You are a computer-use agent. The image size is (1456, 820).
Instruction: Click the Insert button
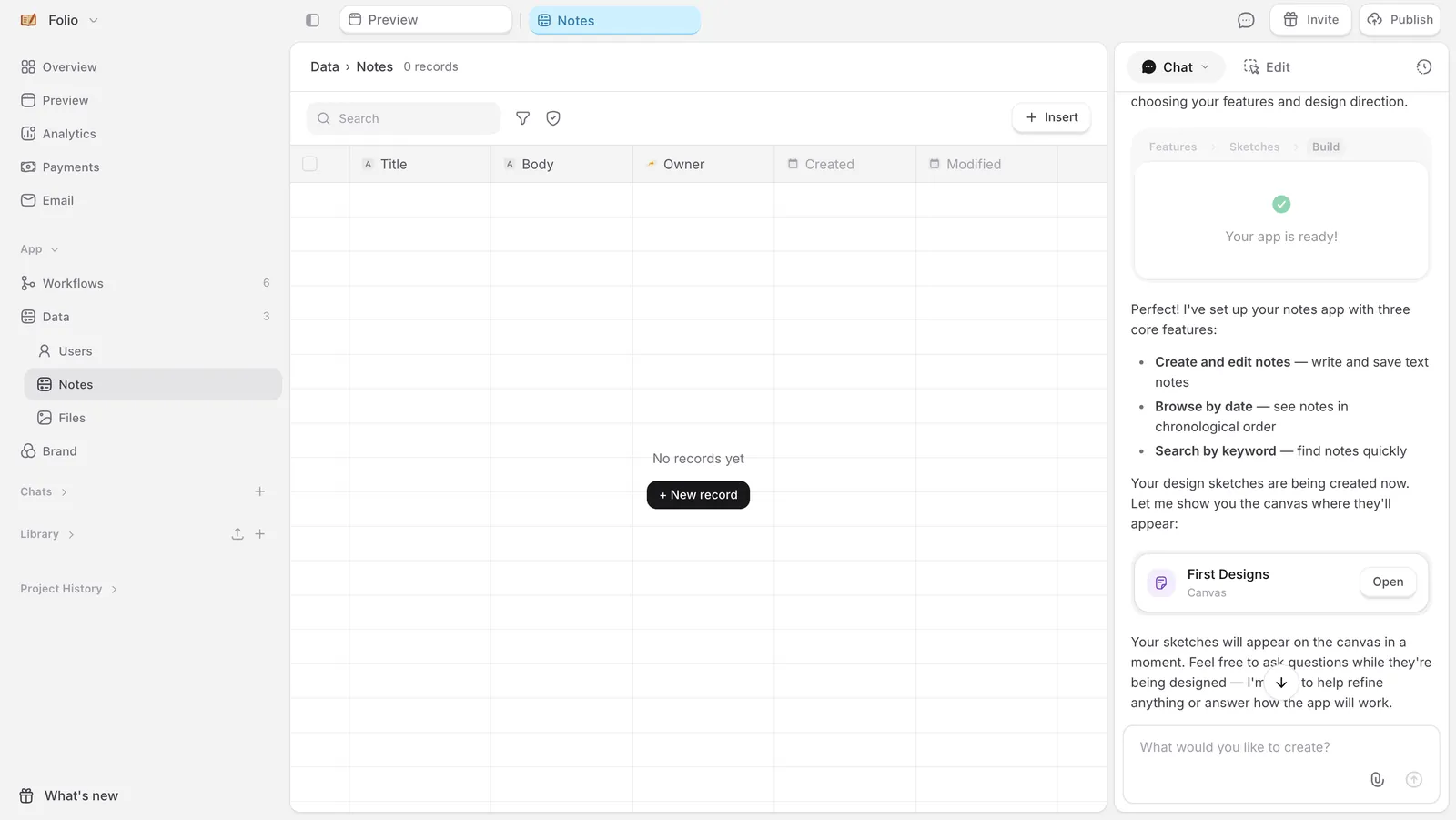point(1051,117)
